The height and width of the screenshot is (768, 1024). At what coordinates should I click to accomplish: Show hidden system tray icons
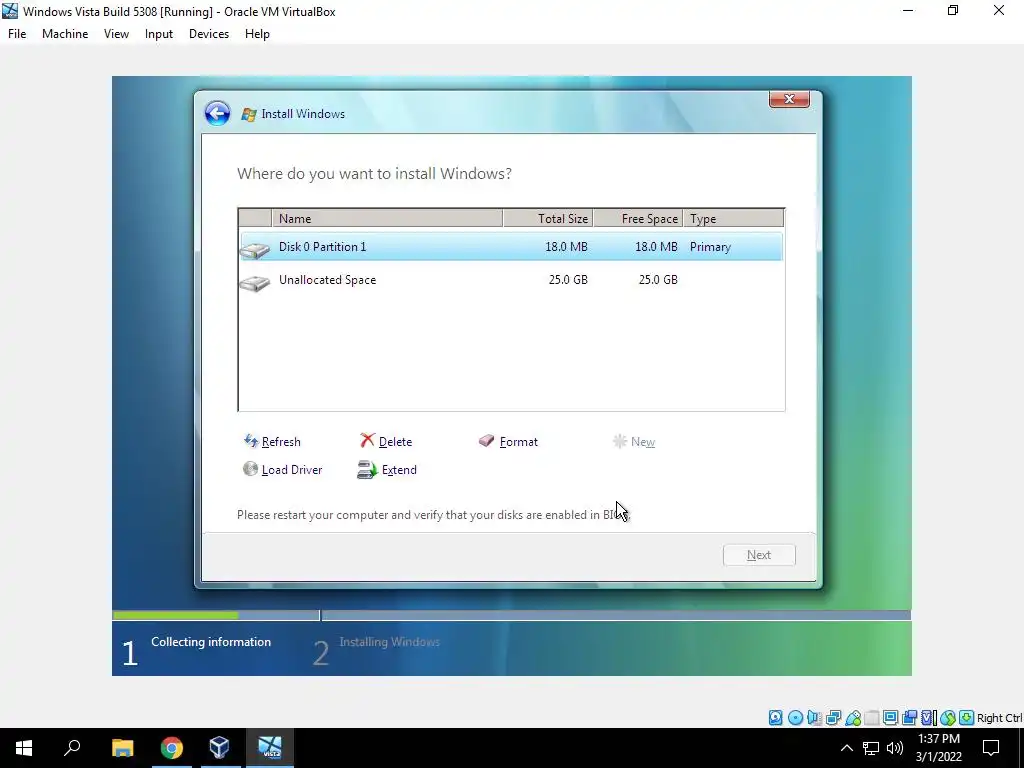846,748
